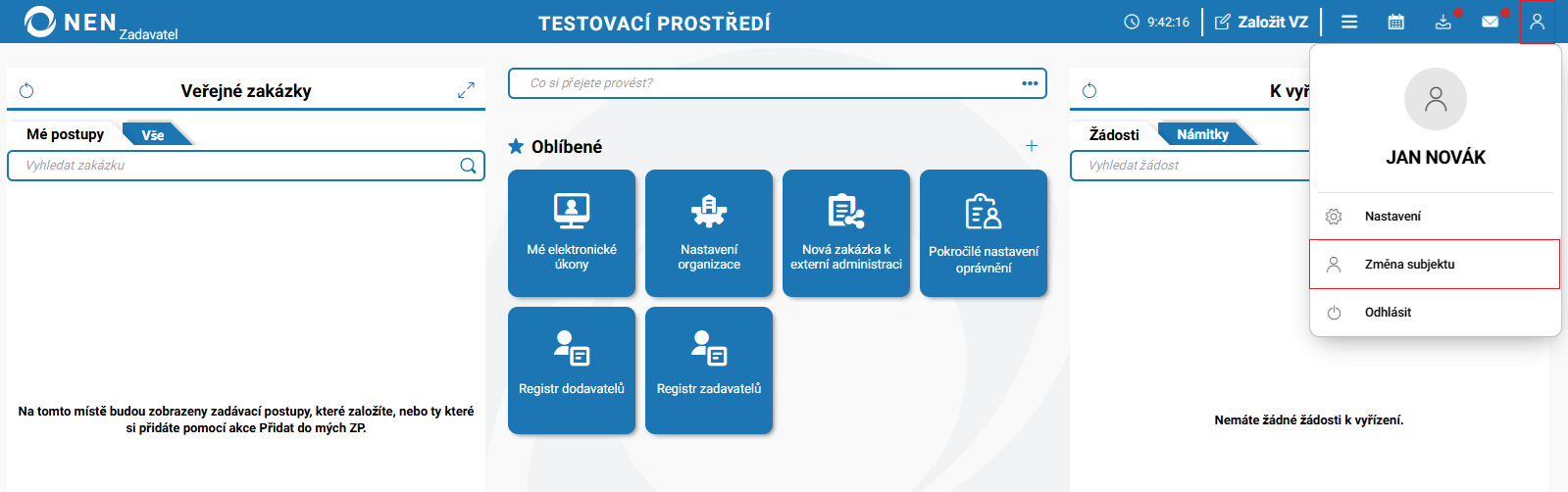Click the 9:42:16 session clock
The image size is (1568, 492).
coord(1157,22)
